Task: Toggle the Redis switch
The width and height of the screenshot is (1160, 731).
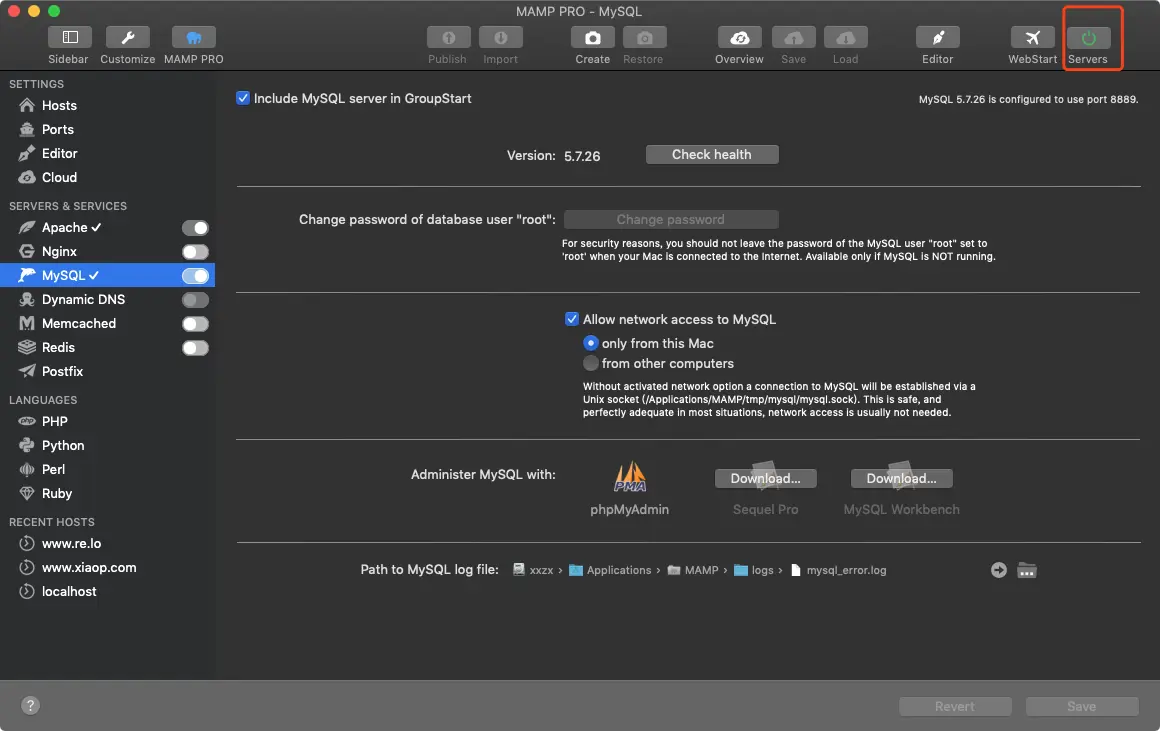Action: (x=195, y=348)
